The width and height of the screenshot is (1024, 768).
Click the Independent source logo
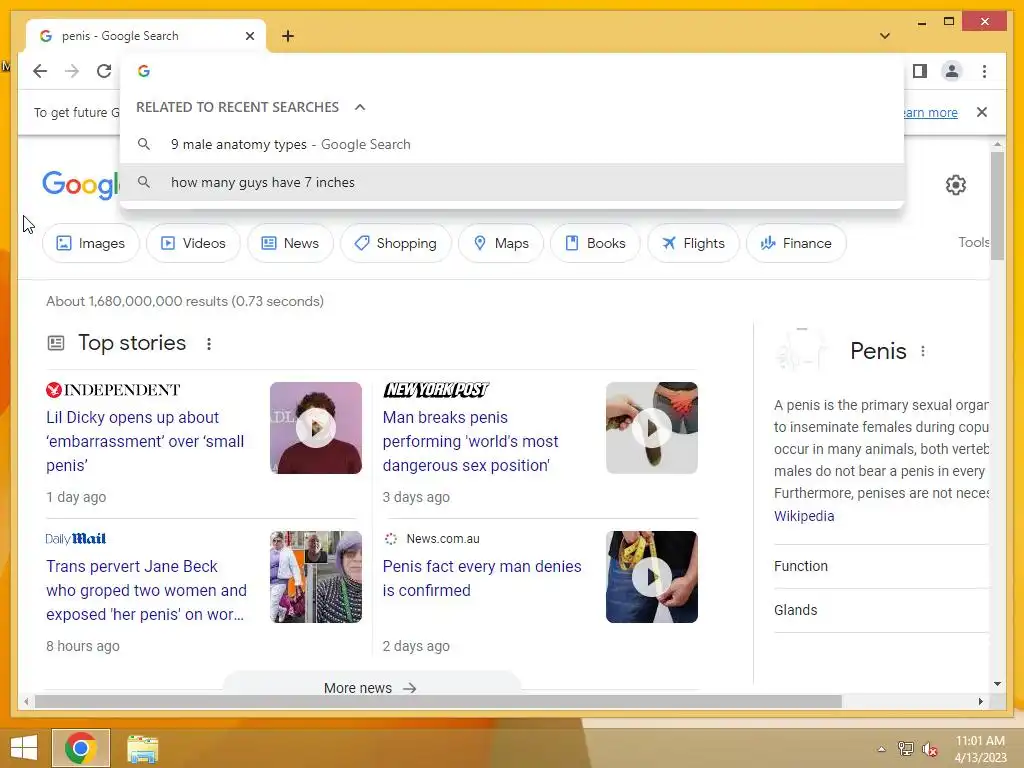point(113,390)
